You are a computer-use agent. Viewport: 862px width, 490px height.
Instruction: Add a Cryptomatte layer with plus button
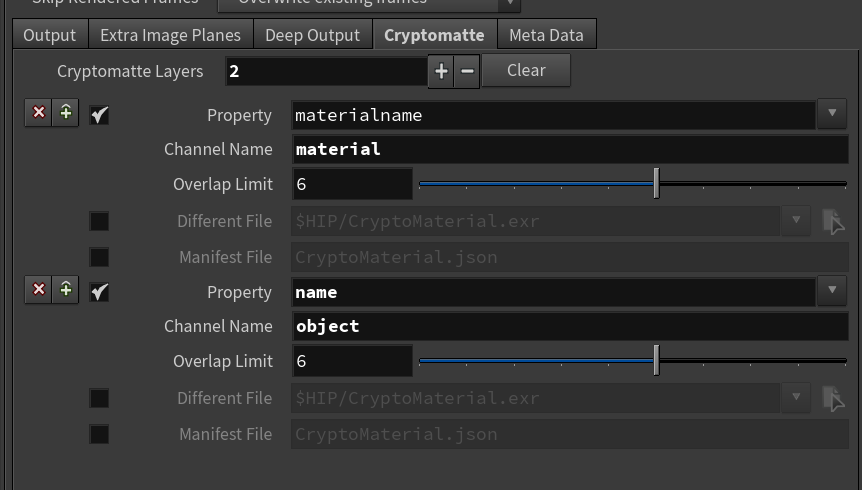[441, 71]
